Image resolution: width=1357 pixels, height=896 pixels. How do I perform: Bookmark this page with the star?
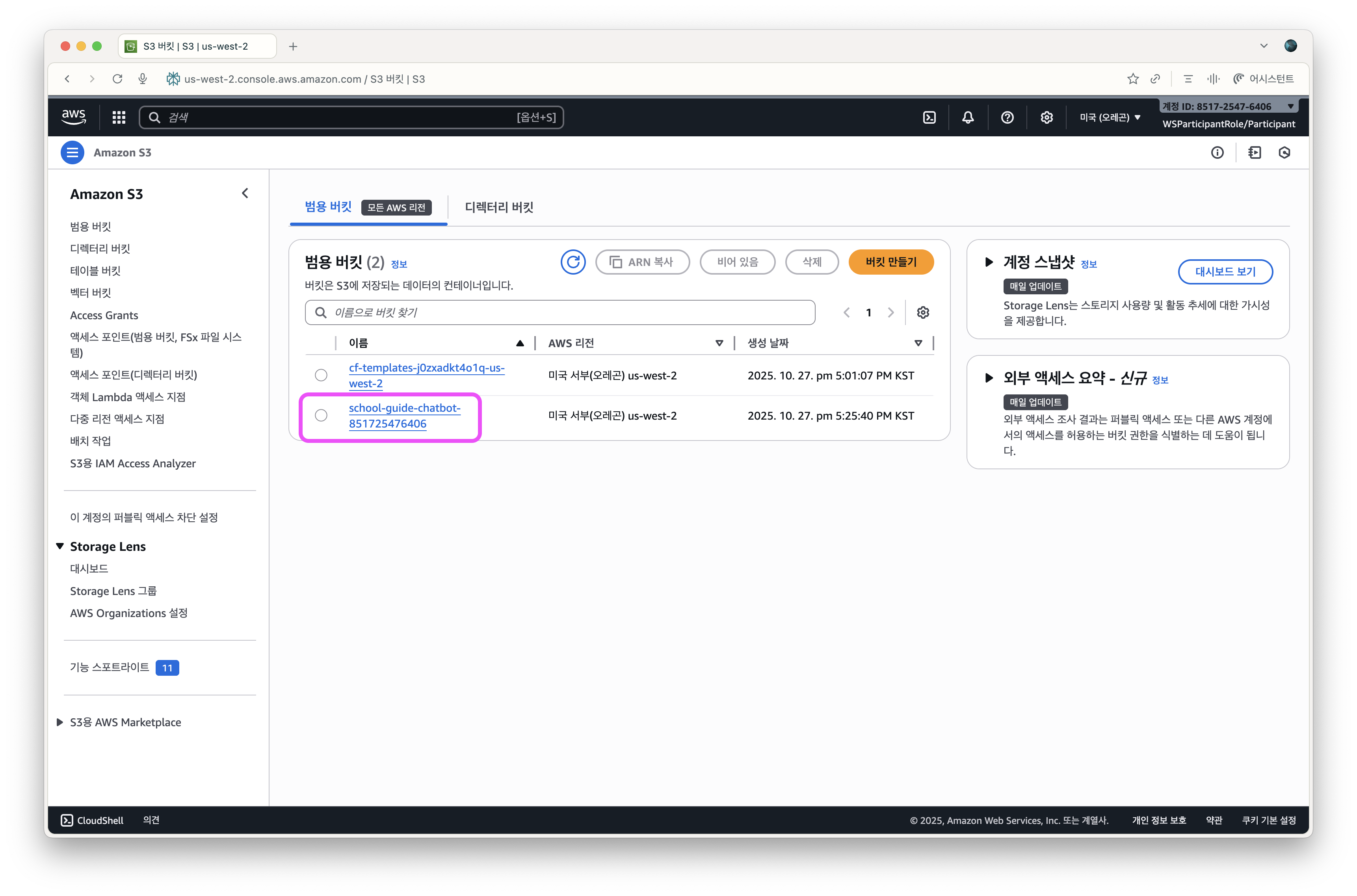coord(1132,79)
